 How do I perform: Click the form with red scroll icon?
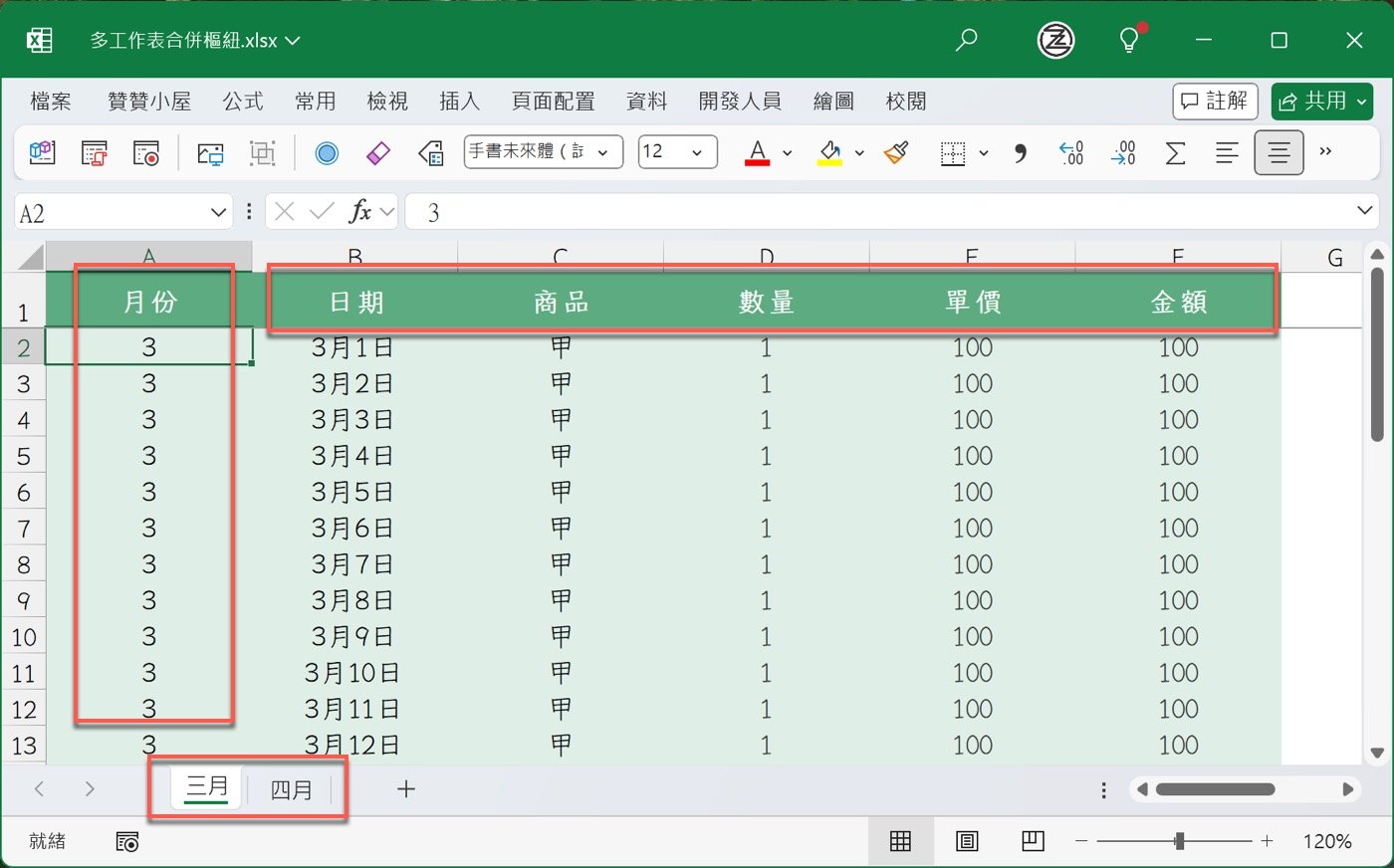pos(95,152)
